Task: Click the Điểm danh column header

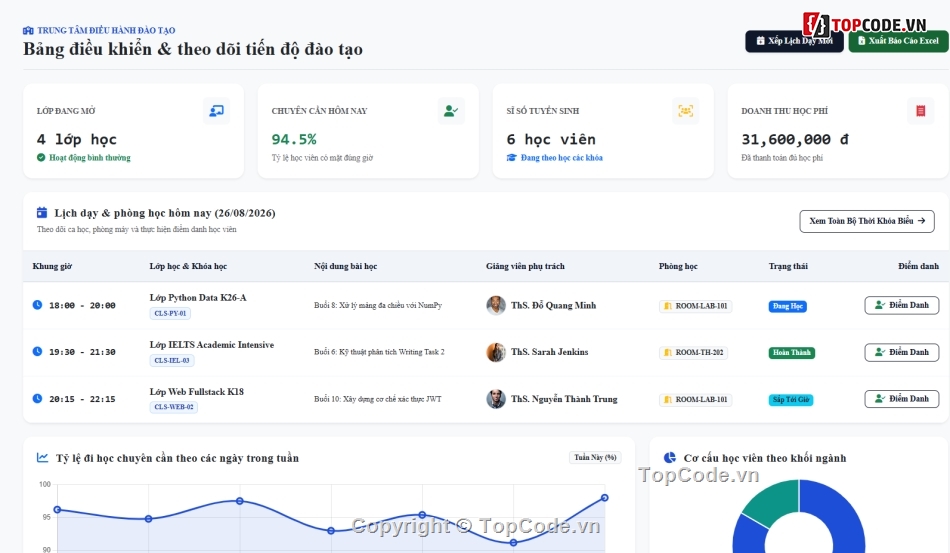Action: [x=918, y=266]
